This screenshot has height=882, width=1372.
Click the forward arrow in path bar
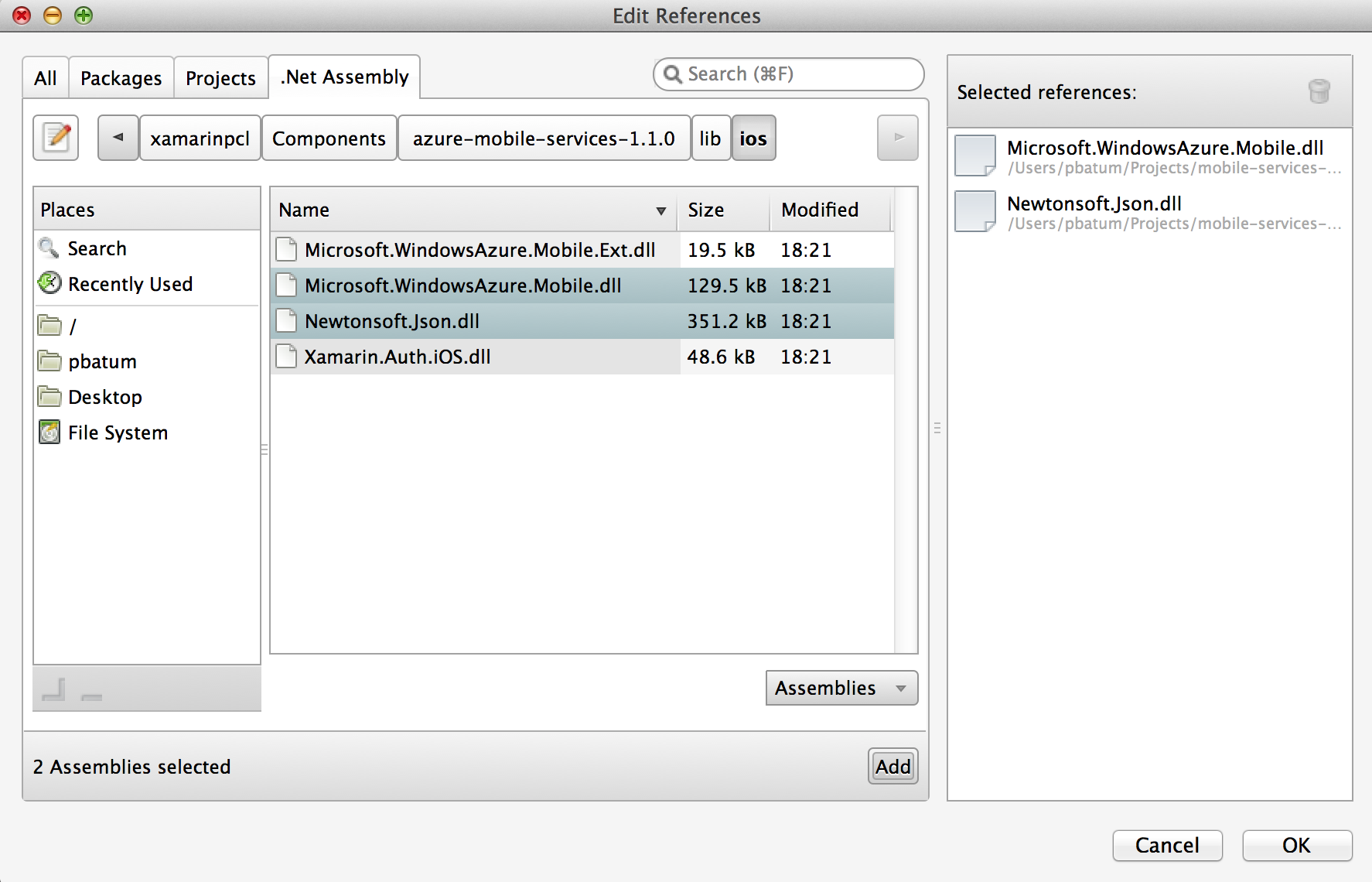(x=898, y=138)
